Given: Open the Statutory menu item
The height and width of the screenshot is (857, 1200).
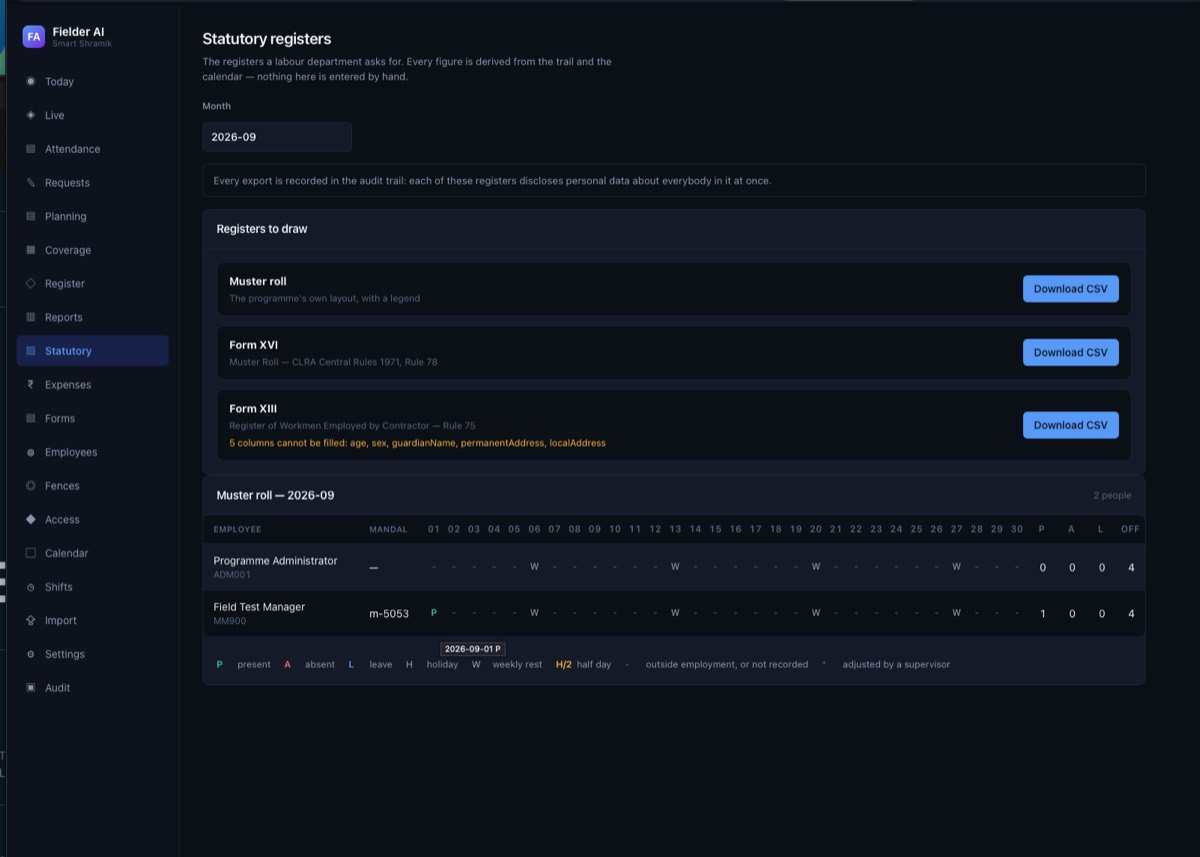Looking at the screenshot, I should pyautogui.click(x=93, y=351).
